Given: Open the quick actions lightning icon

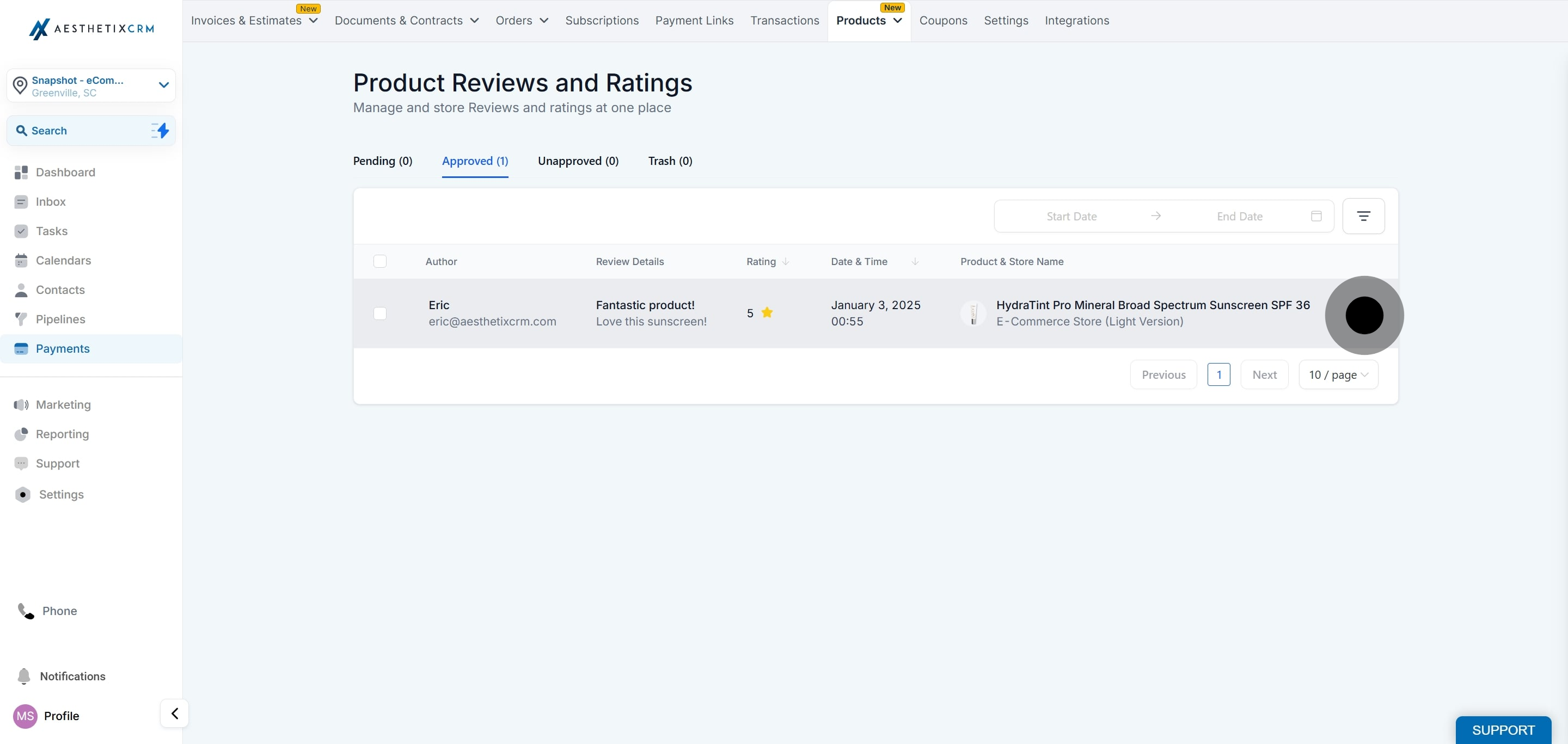Looking at the screenshot, I should tap(160, 130).
